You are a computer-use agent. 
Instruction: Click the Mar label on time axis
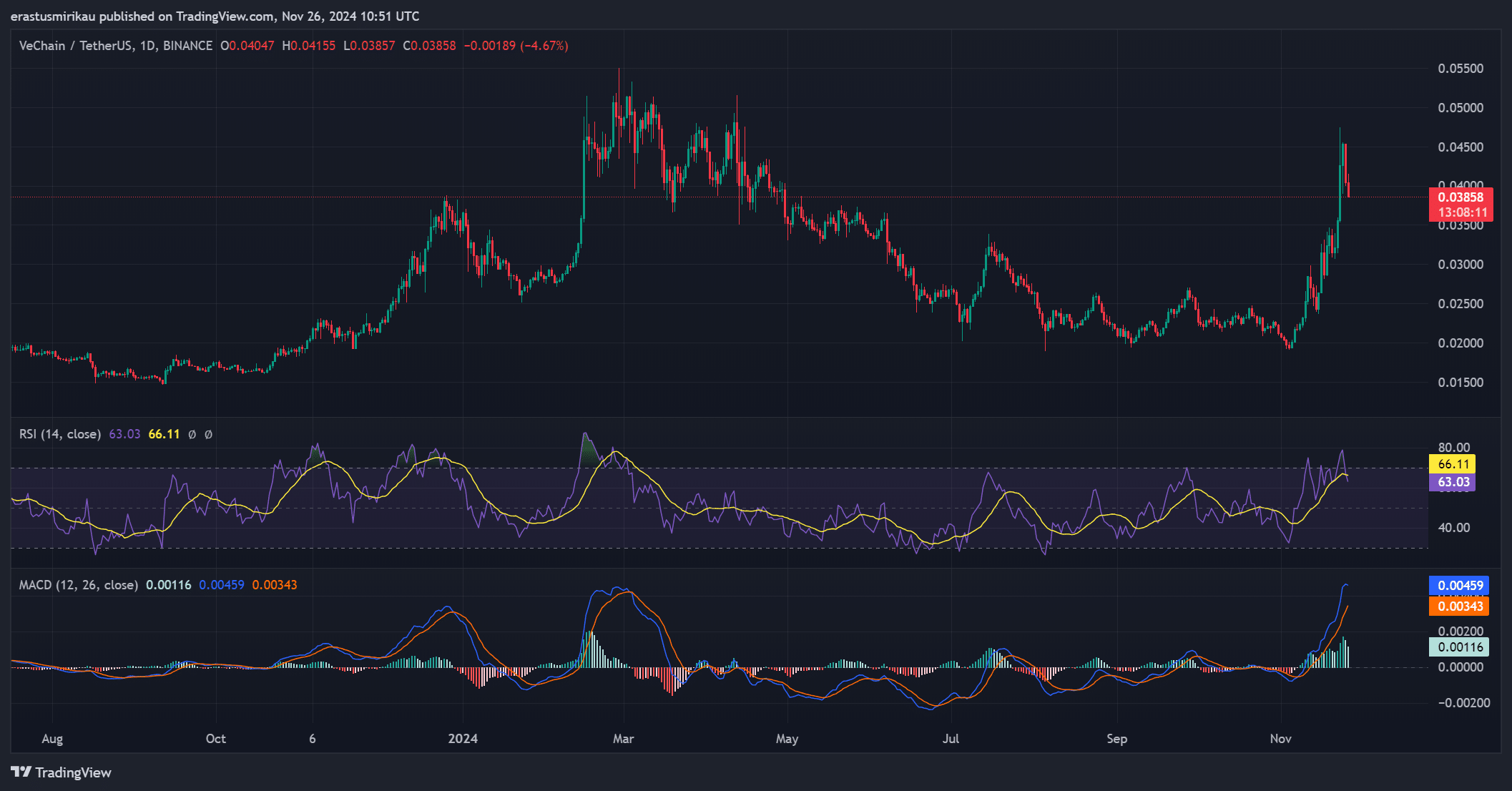624,739
